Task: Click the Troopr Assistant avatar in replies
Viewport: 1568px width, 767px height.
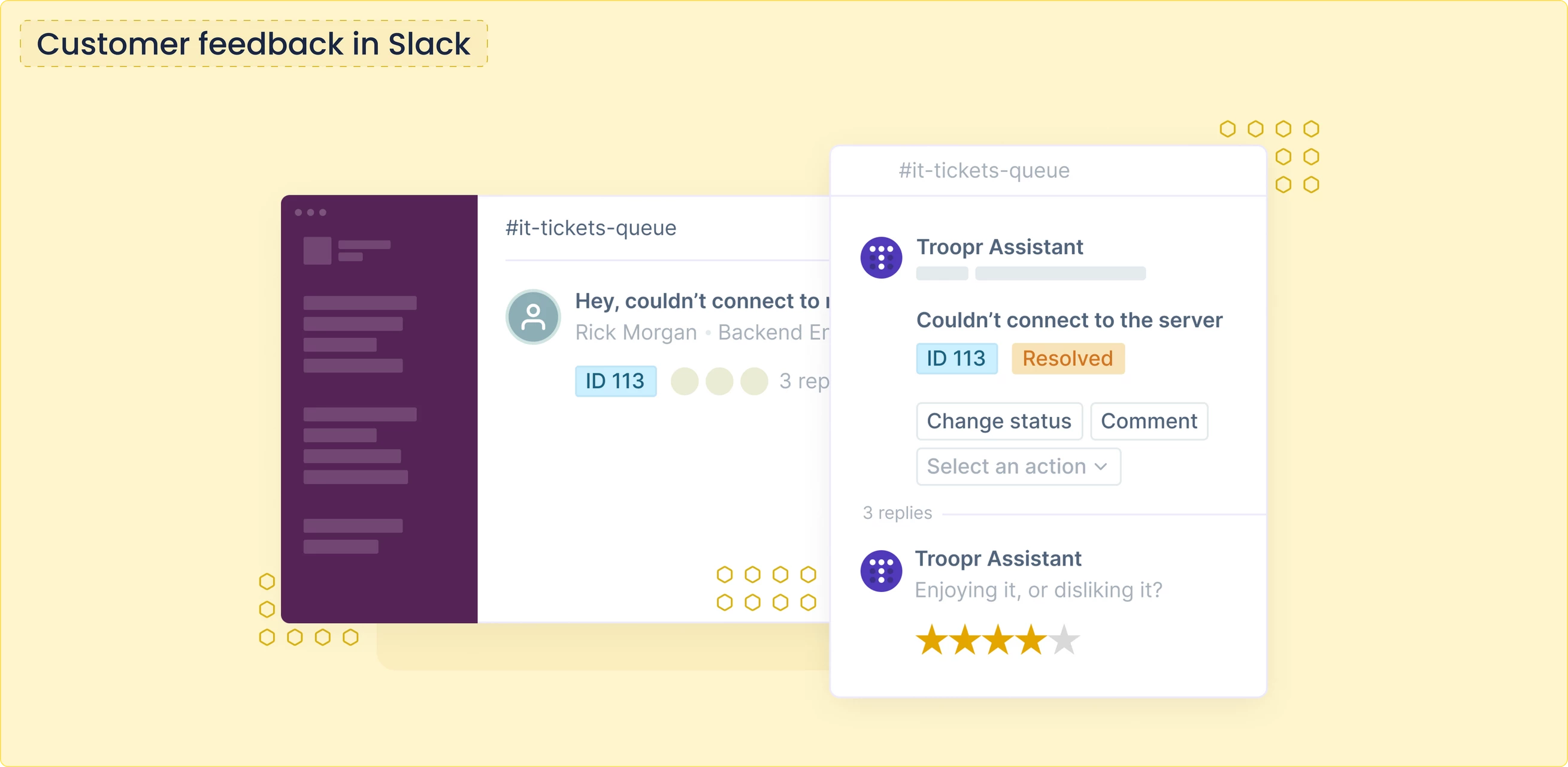Action: tap(881, 571)
